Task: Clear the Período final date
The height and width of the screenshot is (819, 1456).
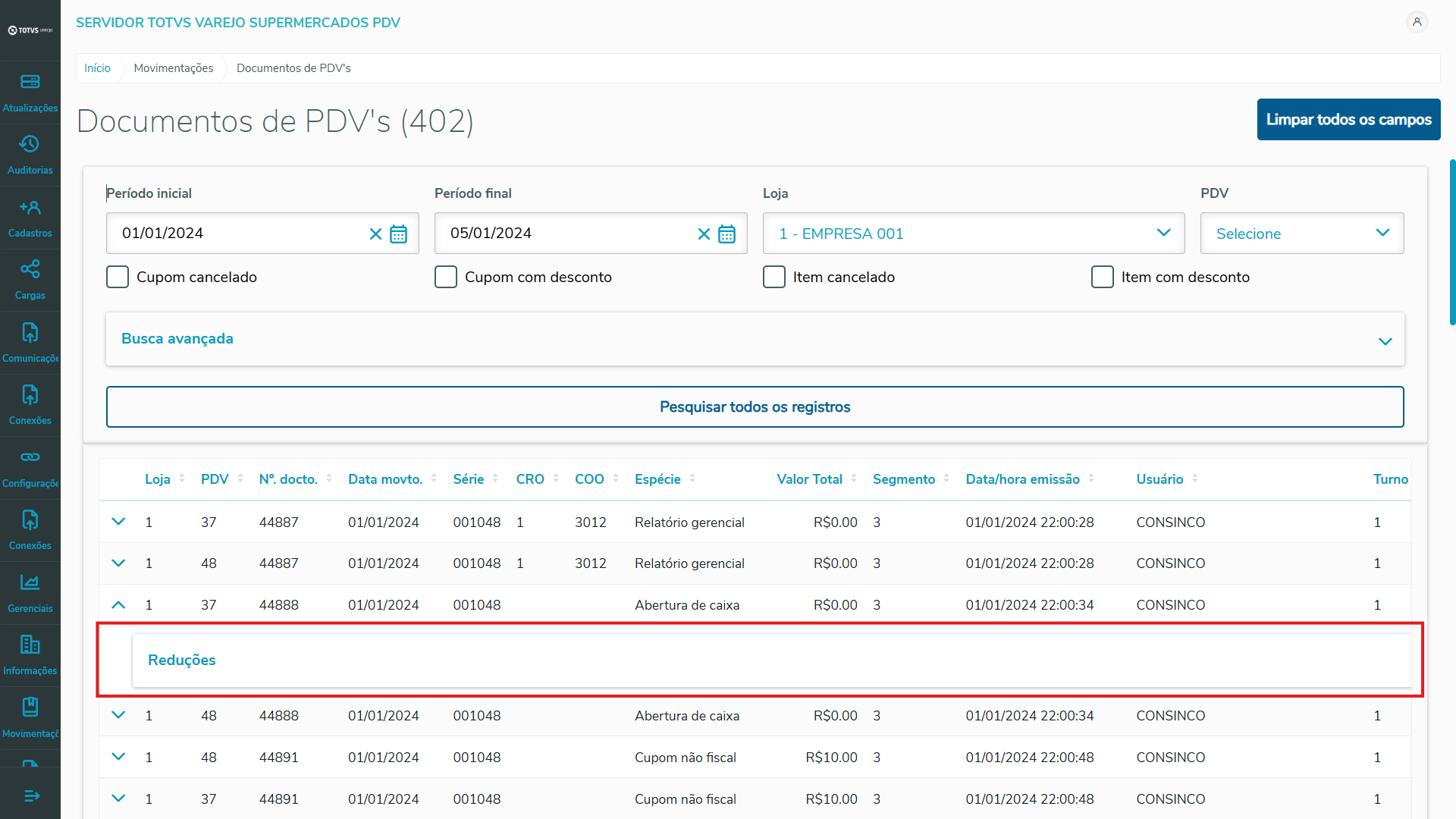Action: [704, 234]
